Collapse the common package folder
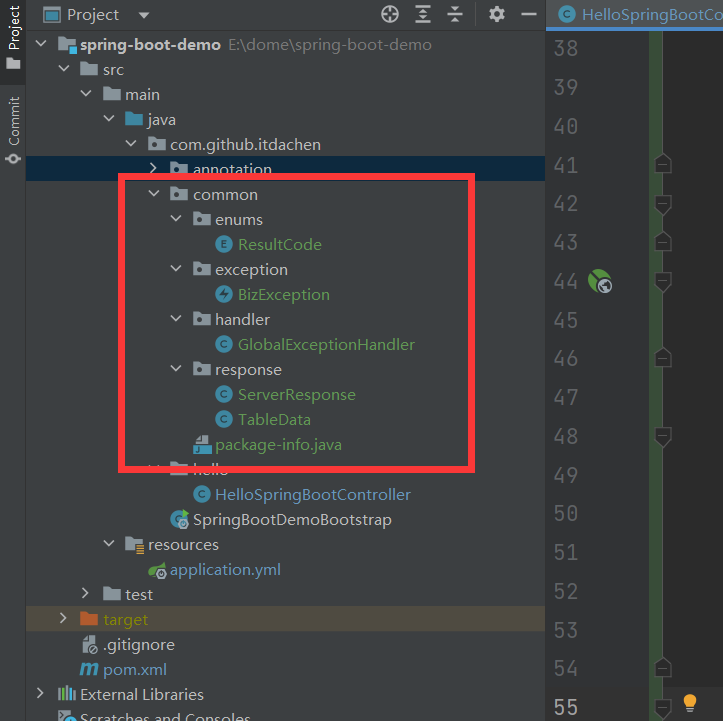The height and width of the screenshot is (721, 723). pos(153,195)
